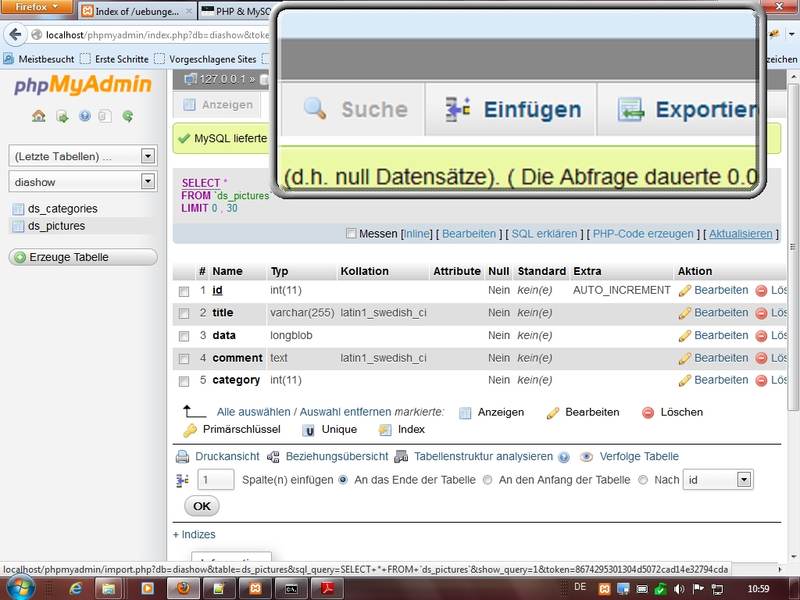This screenshot has width=800, height=600.
Task: Open the Windows Start menu
Action: 20,588
